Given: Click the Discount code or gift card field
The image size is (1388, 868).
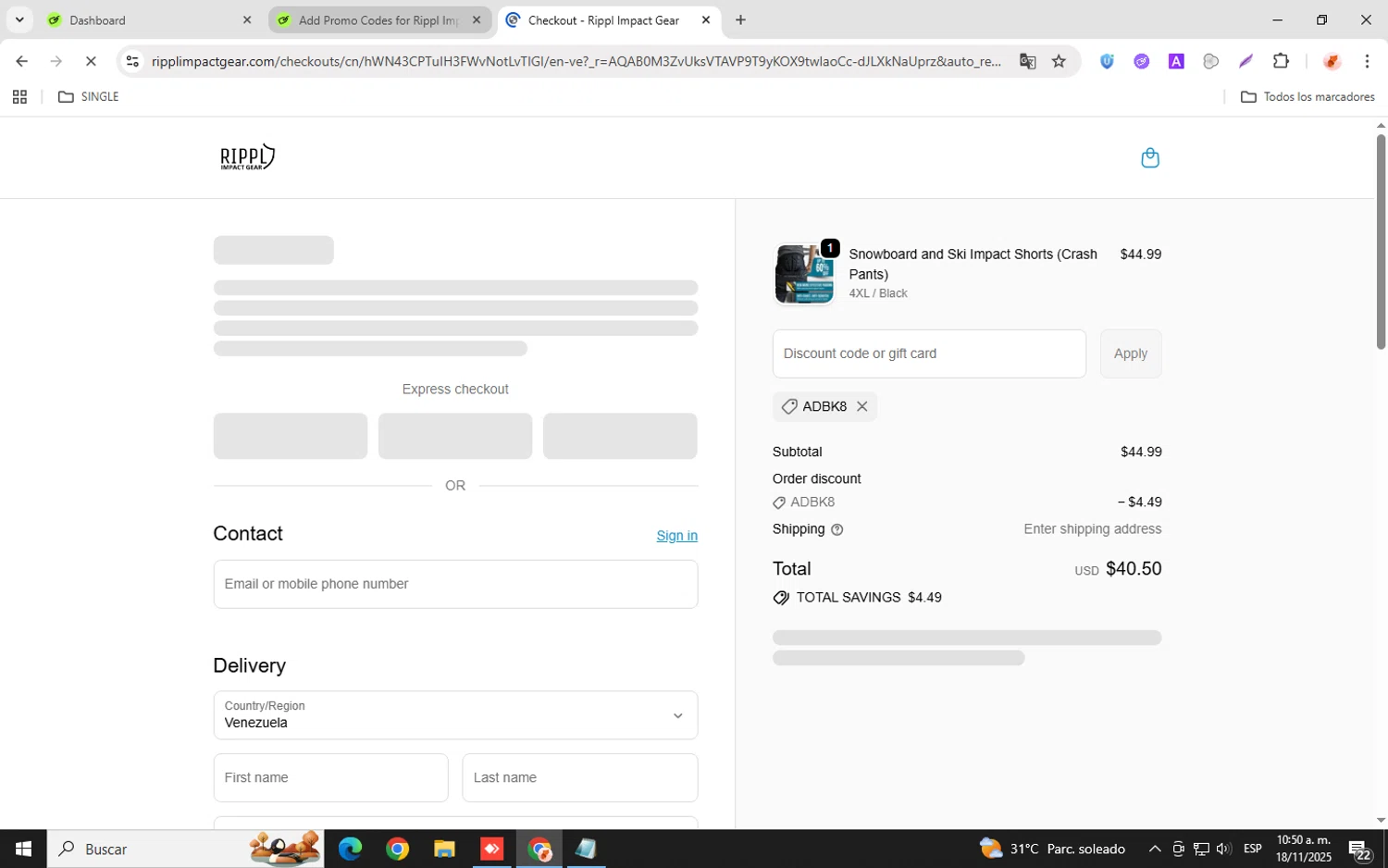Looking at the screenshot, I should click(929, 353).
